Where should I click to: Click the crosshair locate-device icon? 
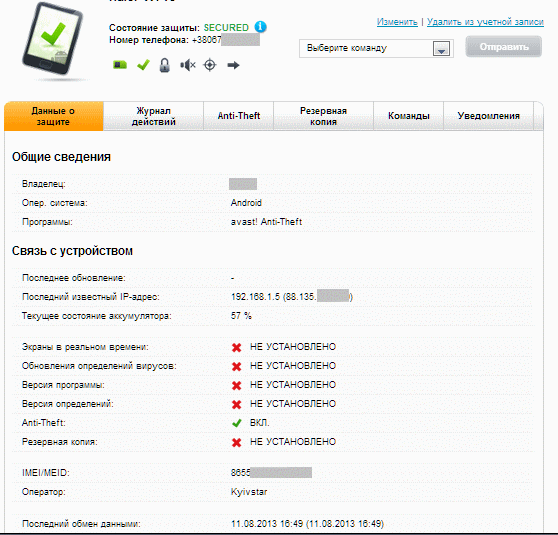[x=210, y=65]
